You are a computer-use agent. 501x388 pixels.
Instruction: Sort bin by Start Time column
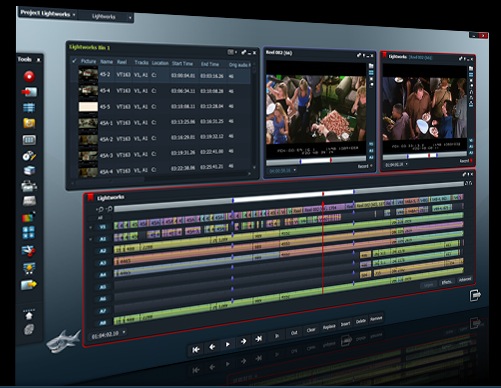(x=182, y=63)
